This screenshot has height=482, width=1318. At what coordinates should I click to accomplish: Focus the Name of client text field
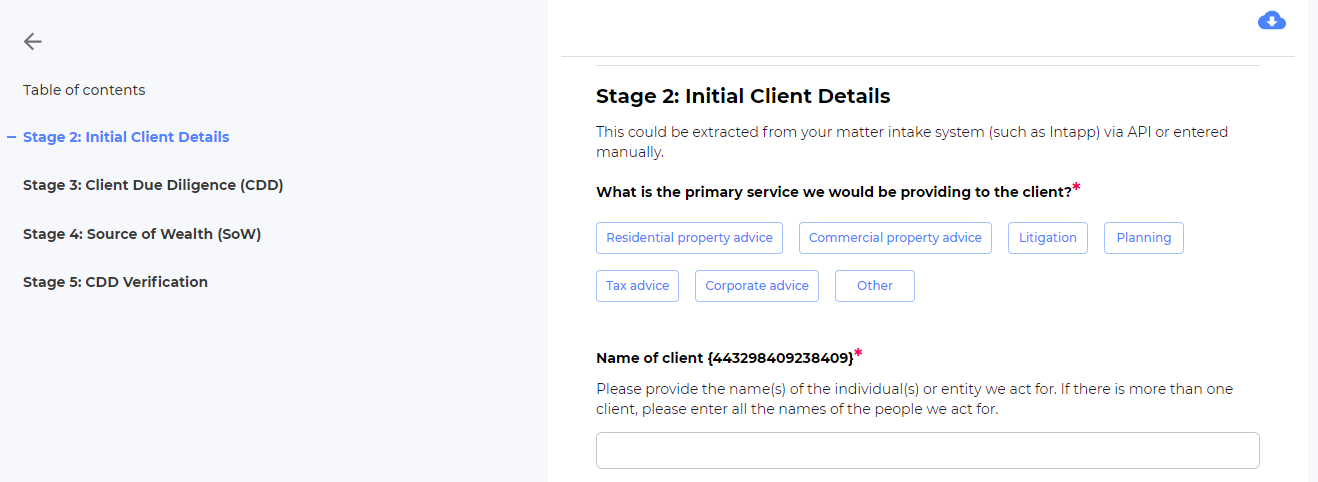point(927,451)
